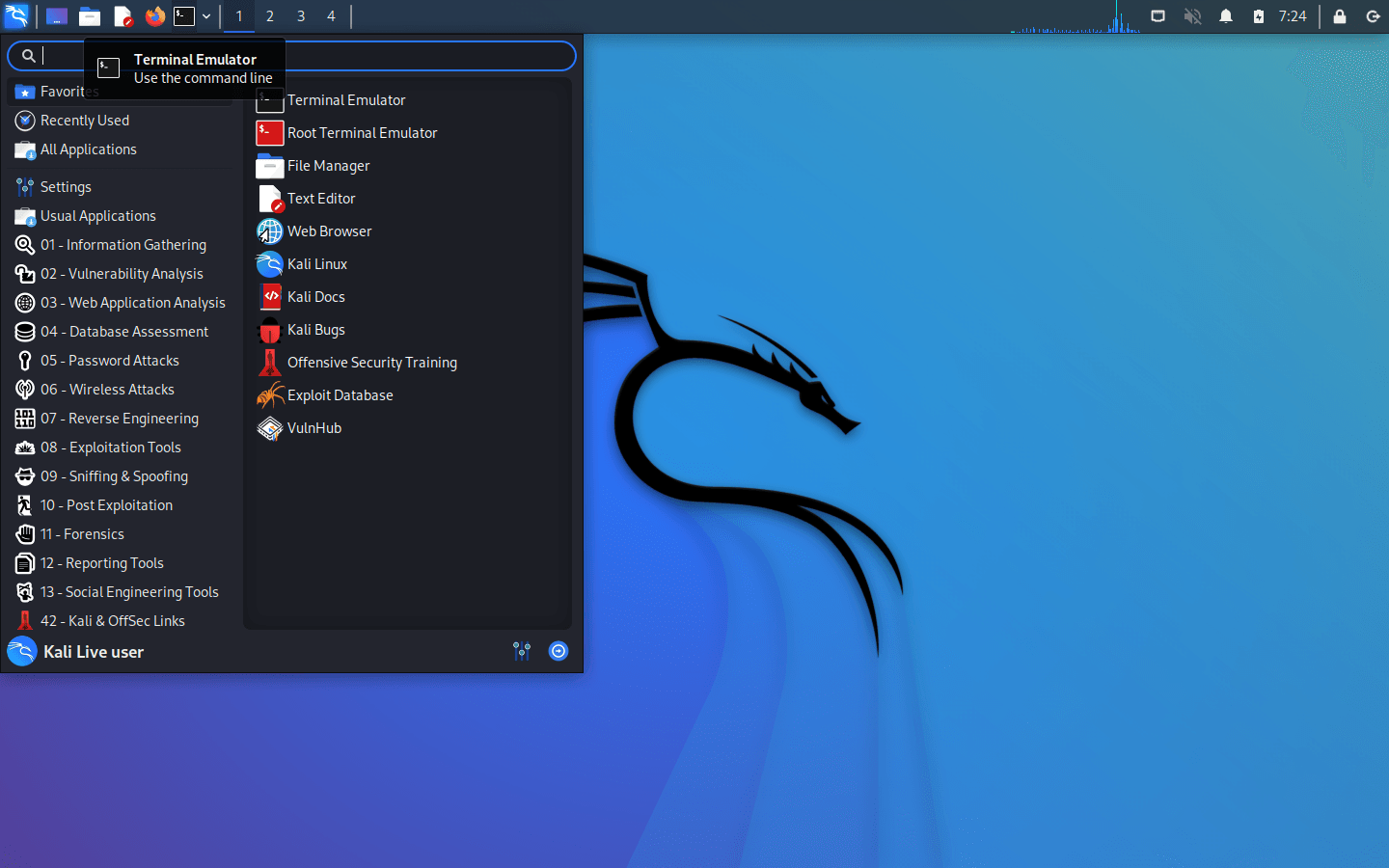Open Kali Bugs

coord(408,330)
